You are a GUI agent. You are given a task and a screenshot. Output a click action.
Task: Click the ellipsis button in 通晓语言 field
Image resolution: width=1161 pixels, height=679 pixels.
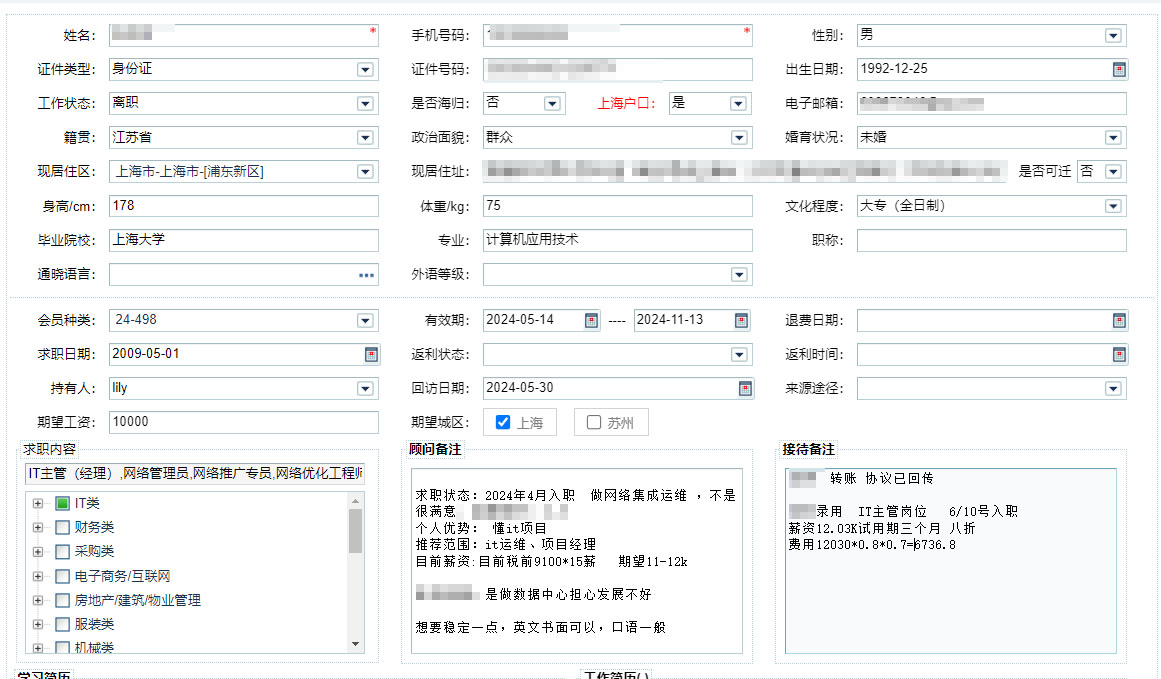coord(366,275)
